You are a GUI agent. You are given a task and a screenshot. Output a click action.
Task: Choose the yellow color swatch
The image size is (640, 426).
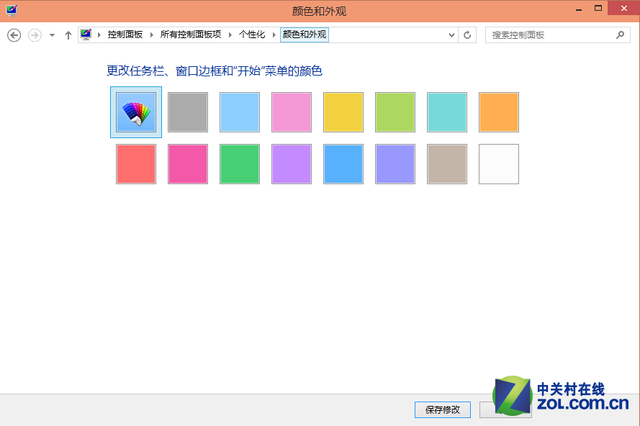(x=343, y=112)
